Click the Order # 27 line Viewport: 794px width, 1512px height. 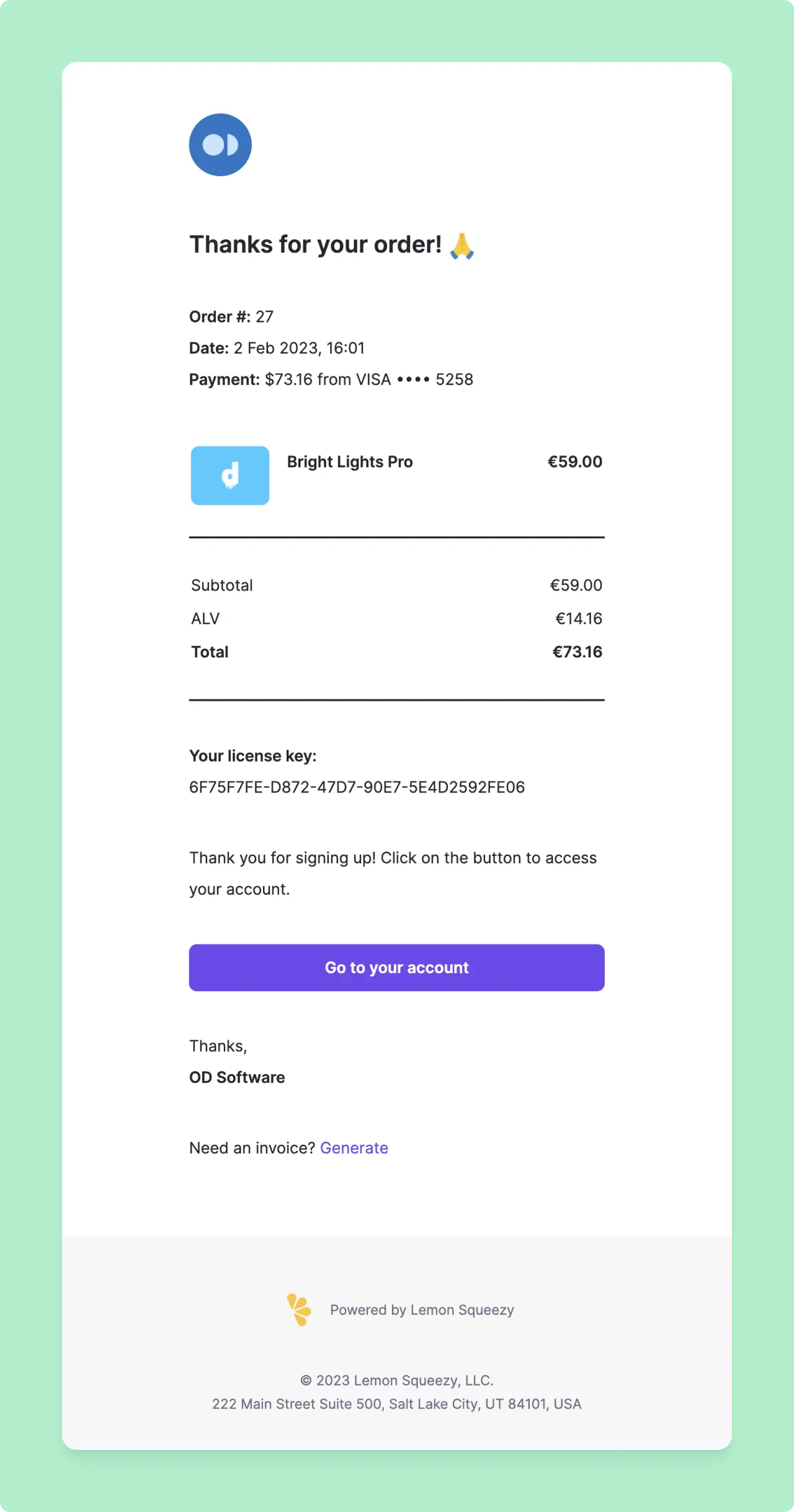[231, 316]
